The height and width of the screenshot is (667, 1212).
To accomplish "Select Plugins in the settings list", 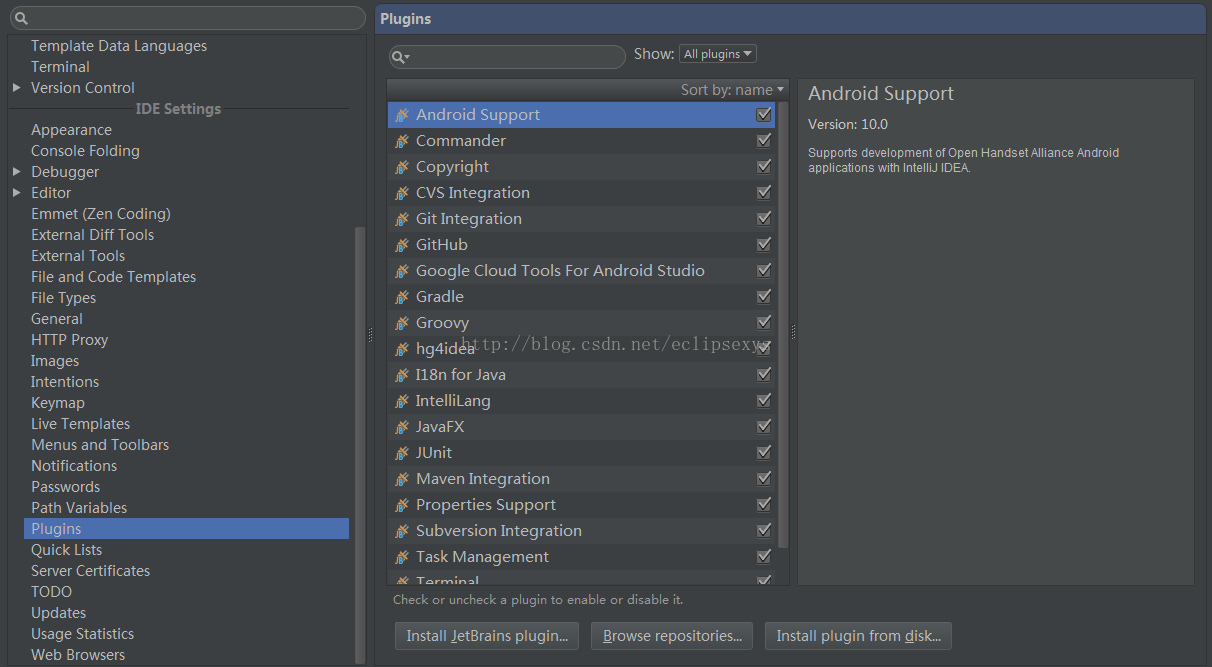I will point(186,529).
